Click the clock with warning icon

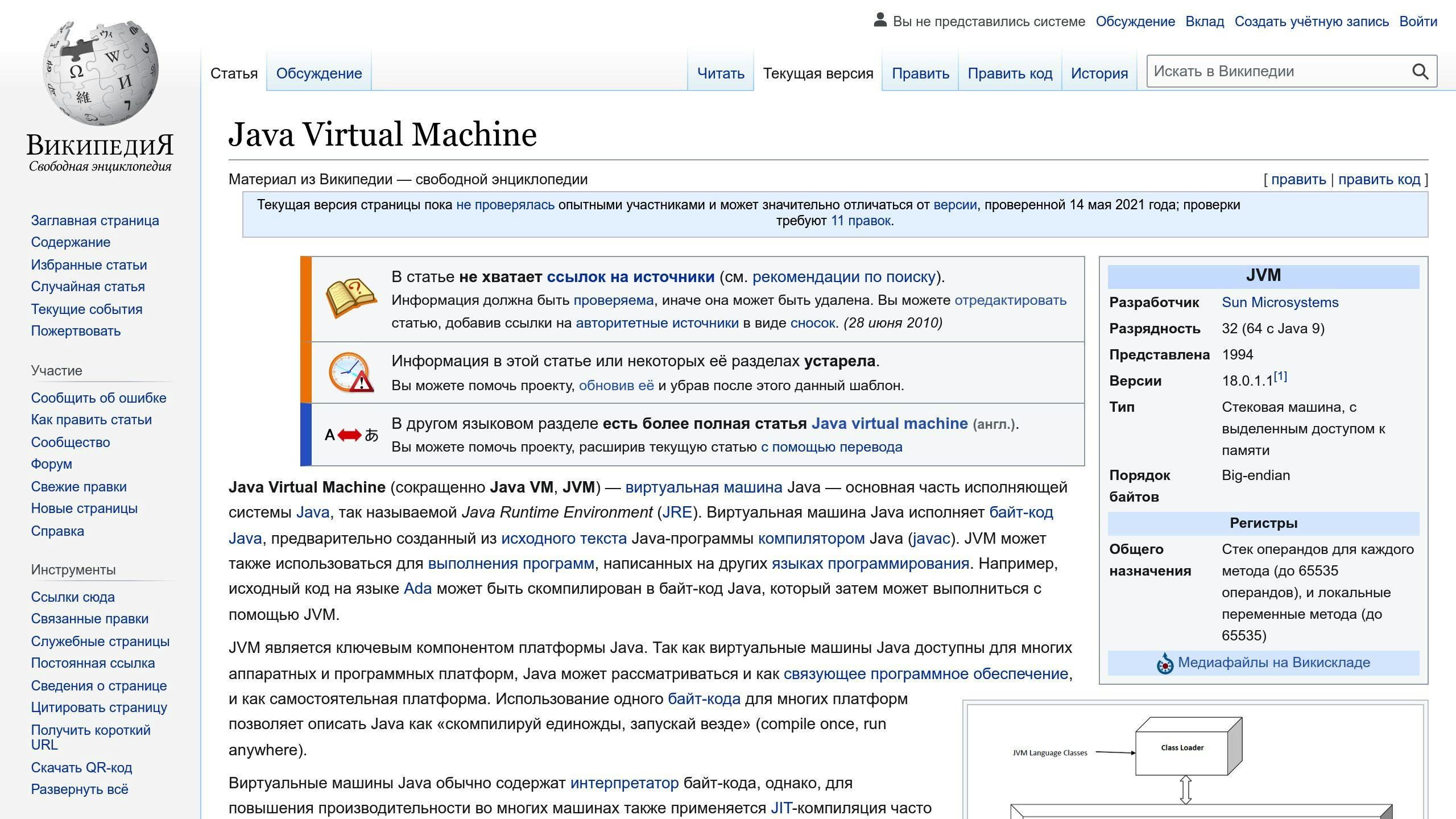pos(351,373)
